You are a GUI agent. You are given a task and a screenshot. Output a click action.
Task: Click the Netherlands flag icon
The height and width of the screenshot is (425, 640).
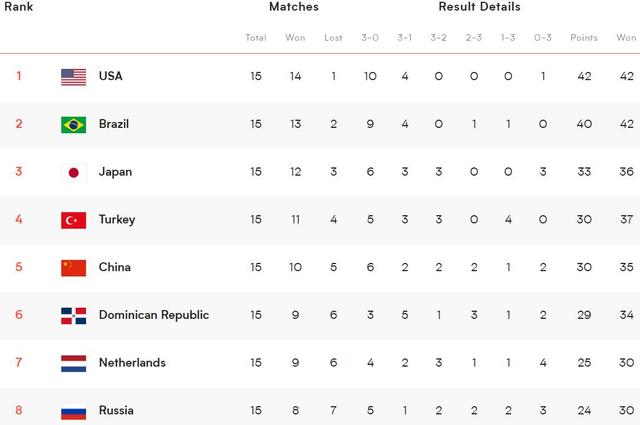73,363
